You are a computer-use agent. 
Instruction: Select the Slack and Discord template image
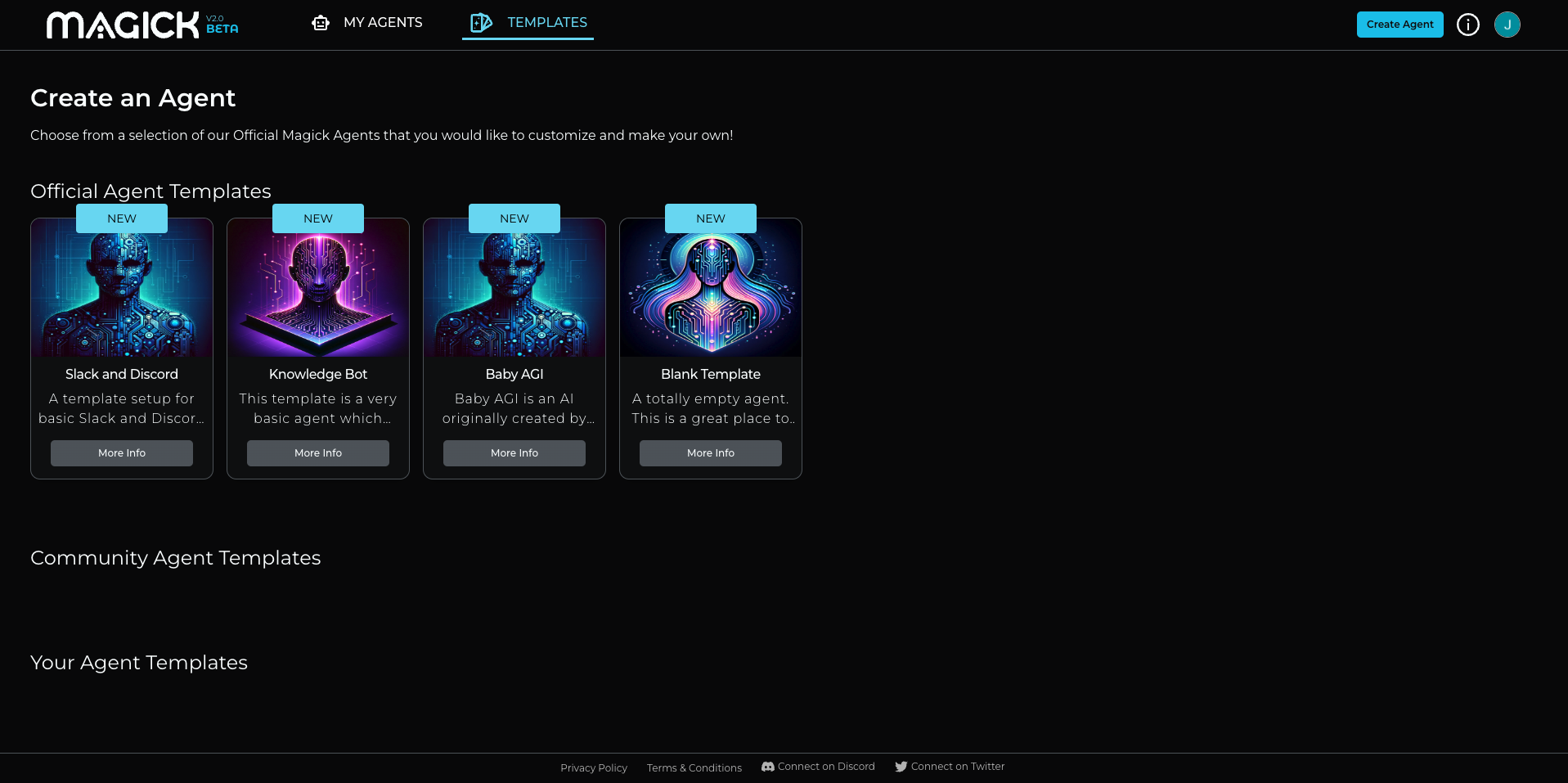pyautogui.click(x=122, y=295)
